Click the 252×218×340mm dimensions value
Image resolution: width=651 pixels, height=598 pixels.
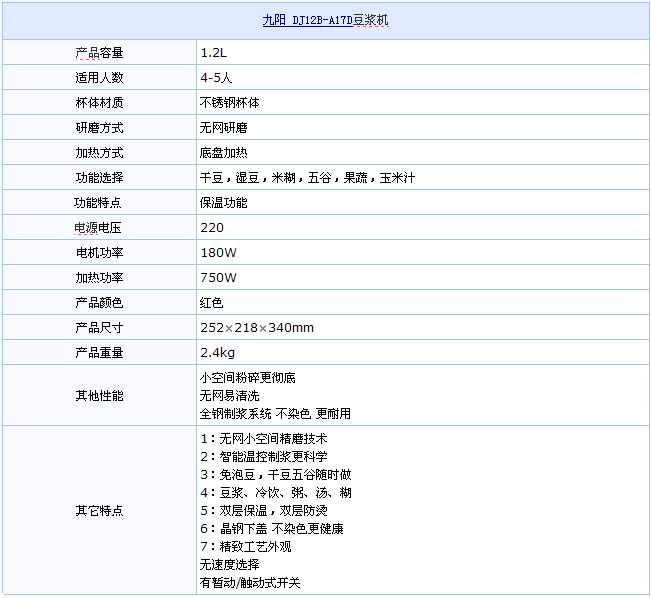click(x=257, y=327)
